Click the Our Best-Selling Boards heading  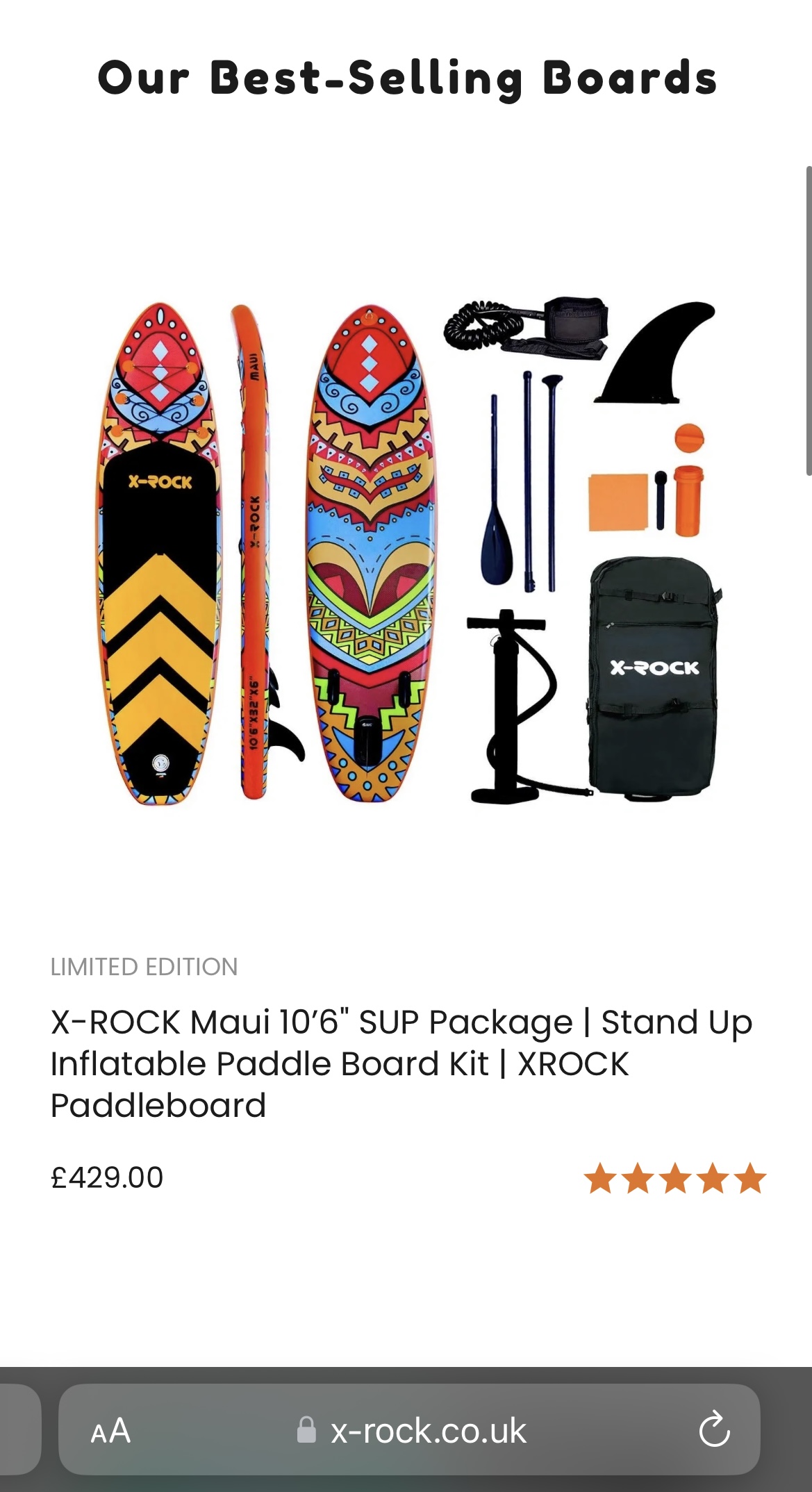pos(407,78)
